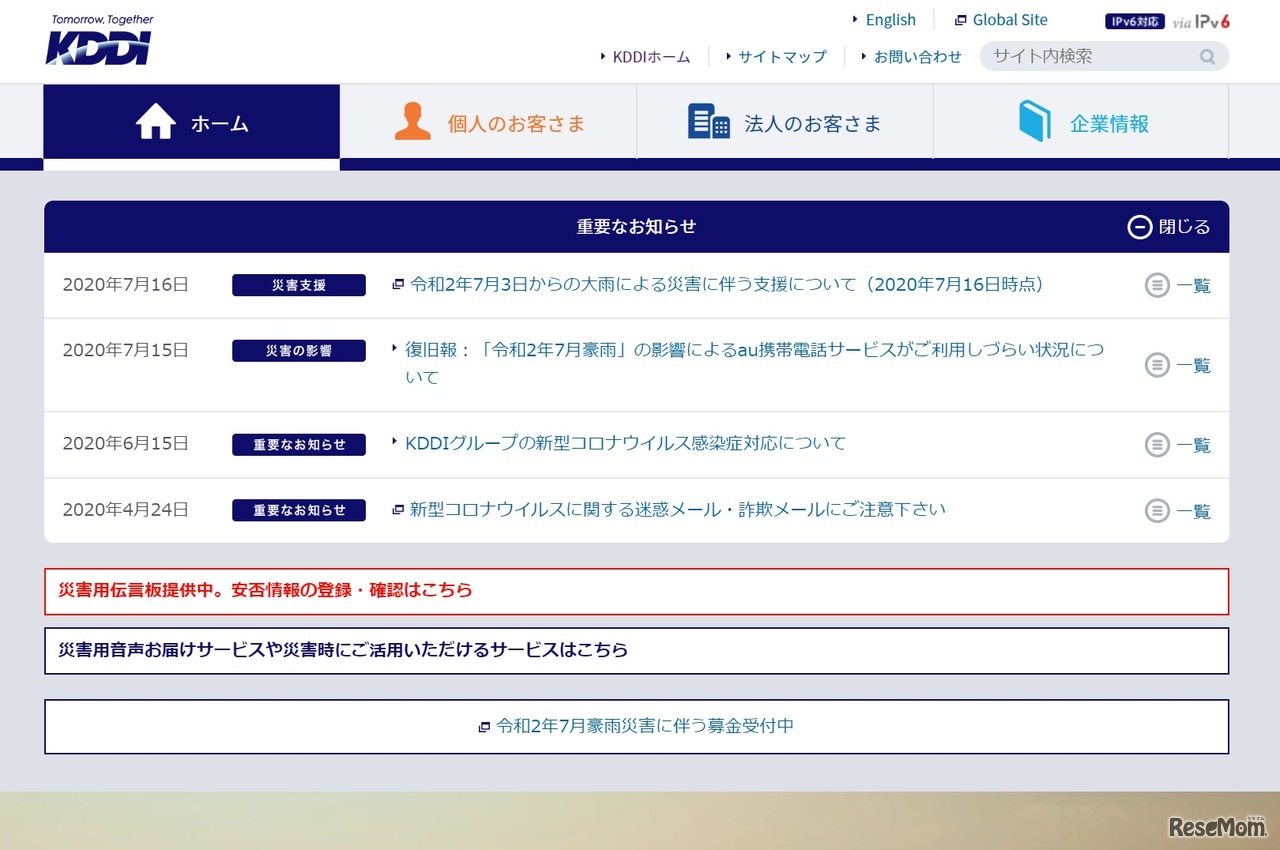Viewport: 1280px width, 850px height.
Task: Open サイトマップ
Action: coord(782,57)
